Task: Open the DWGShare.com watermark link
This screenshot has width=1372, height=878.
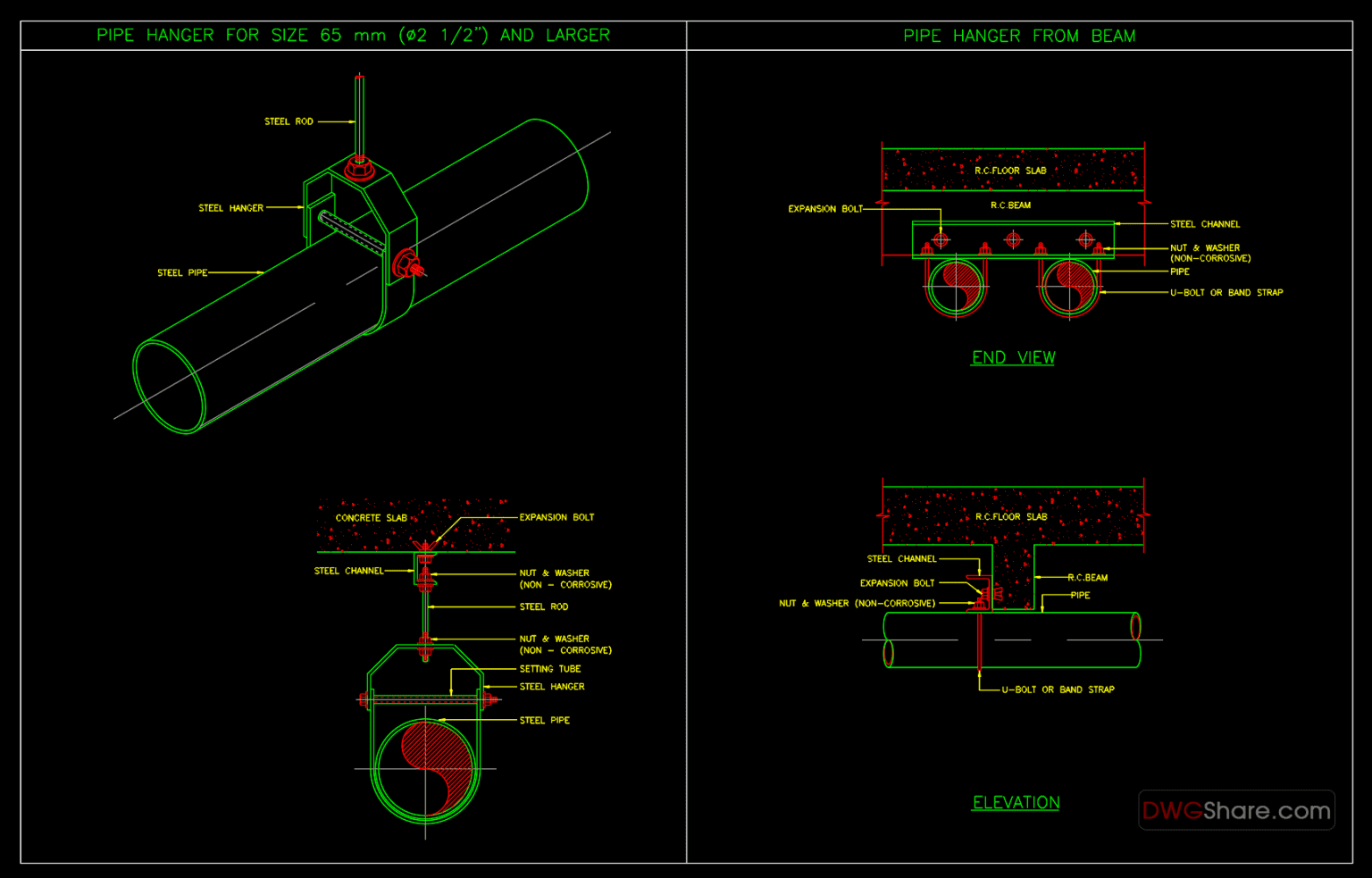Action: (1236, 811)
